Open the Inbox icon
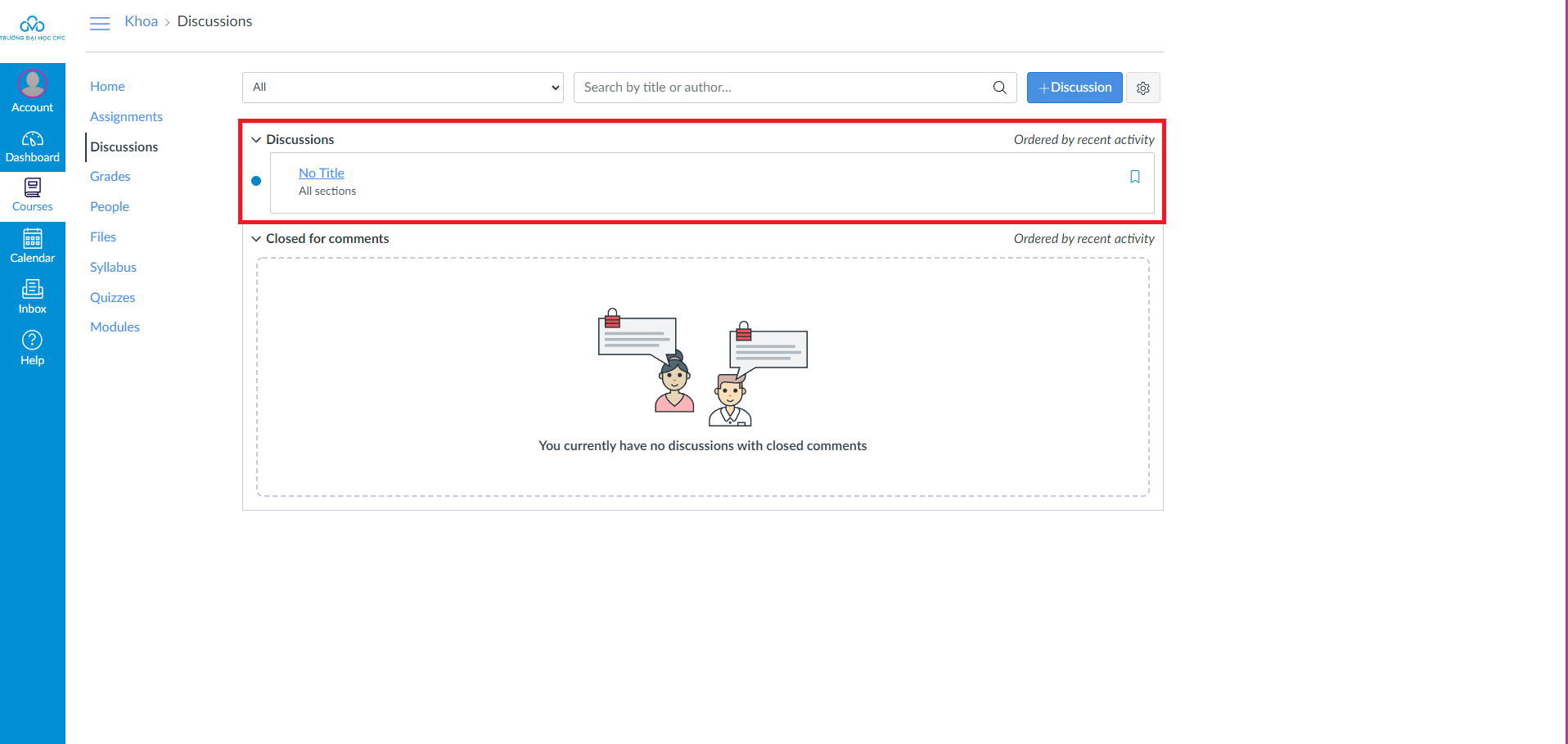Screen dimensions: 1568x744 (x=33, y=290)
